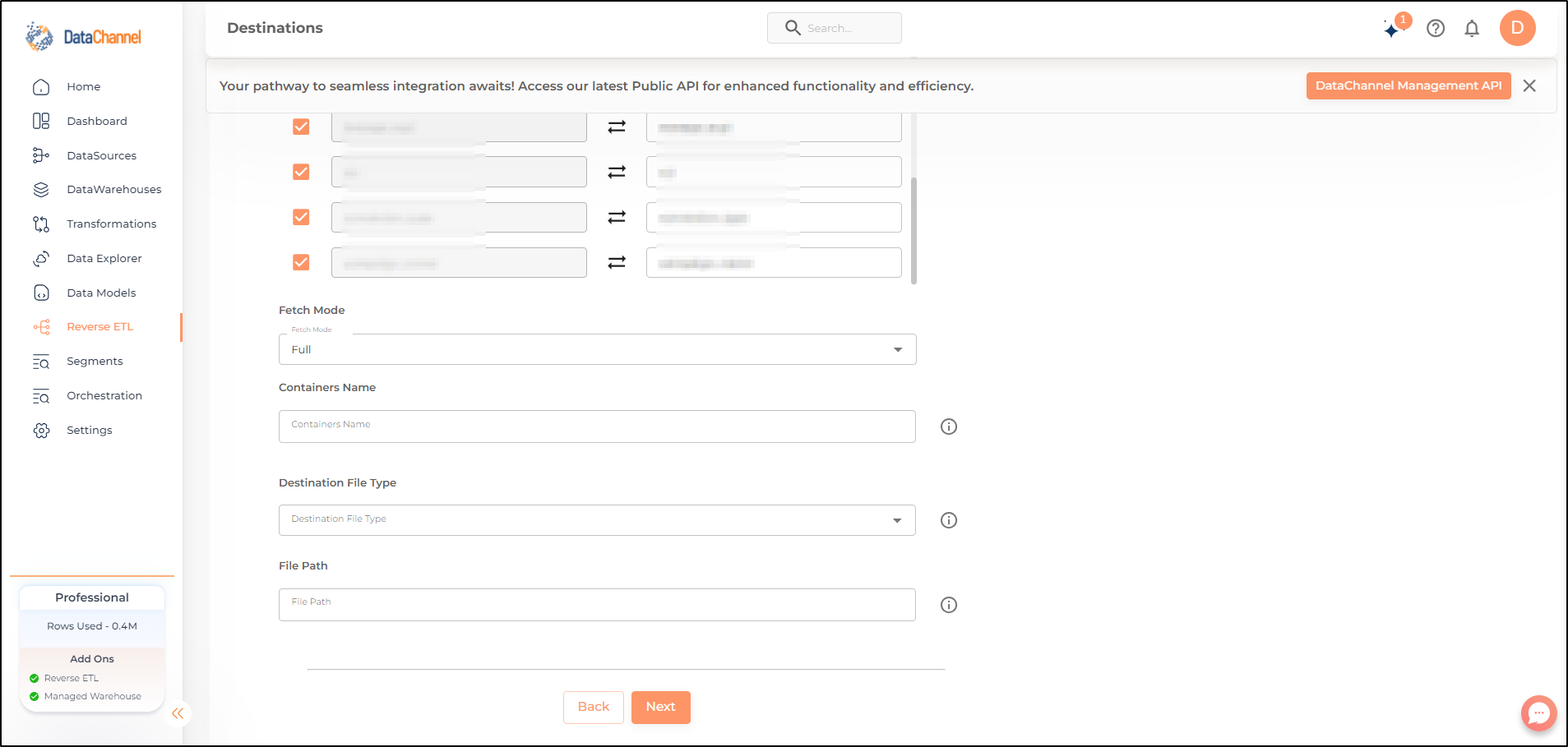Click the Orchestration icon
The height and width of the screenshot is (747, 1568).
pos(41,396)
